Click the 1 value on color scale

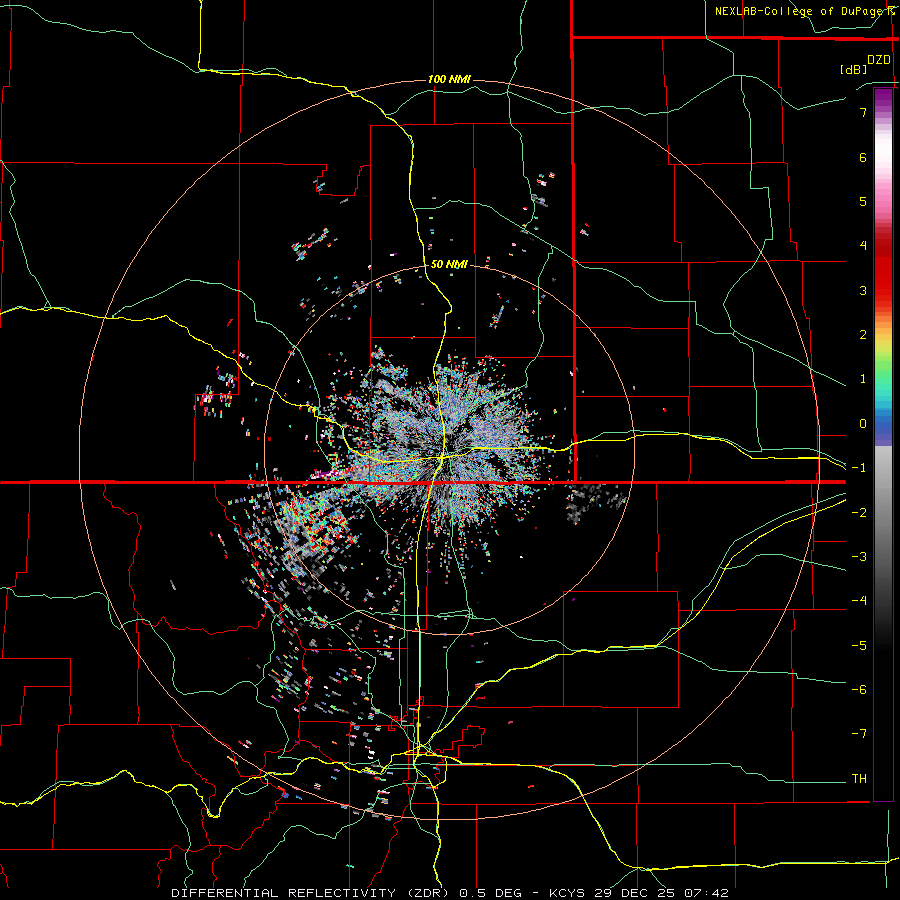(x=863, y=379)
